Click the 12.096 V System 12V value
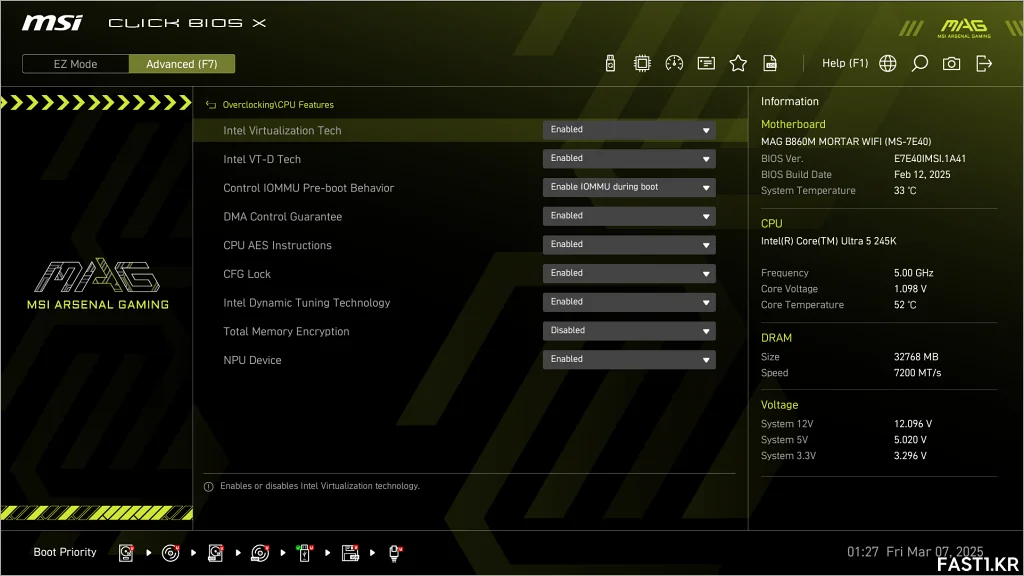 (x=912, y=424)
